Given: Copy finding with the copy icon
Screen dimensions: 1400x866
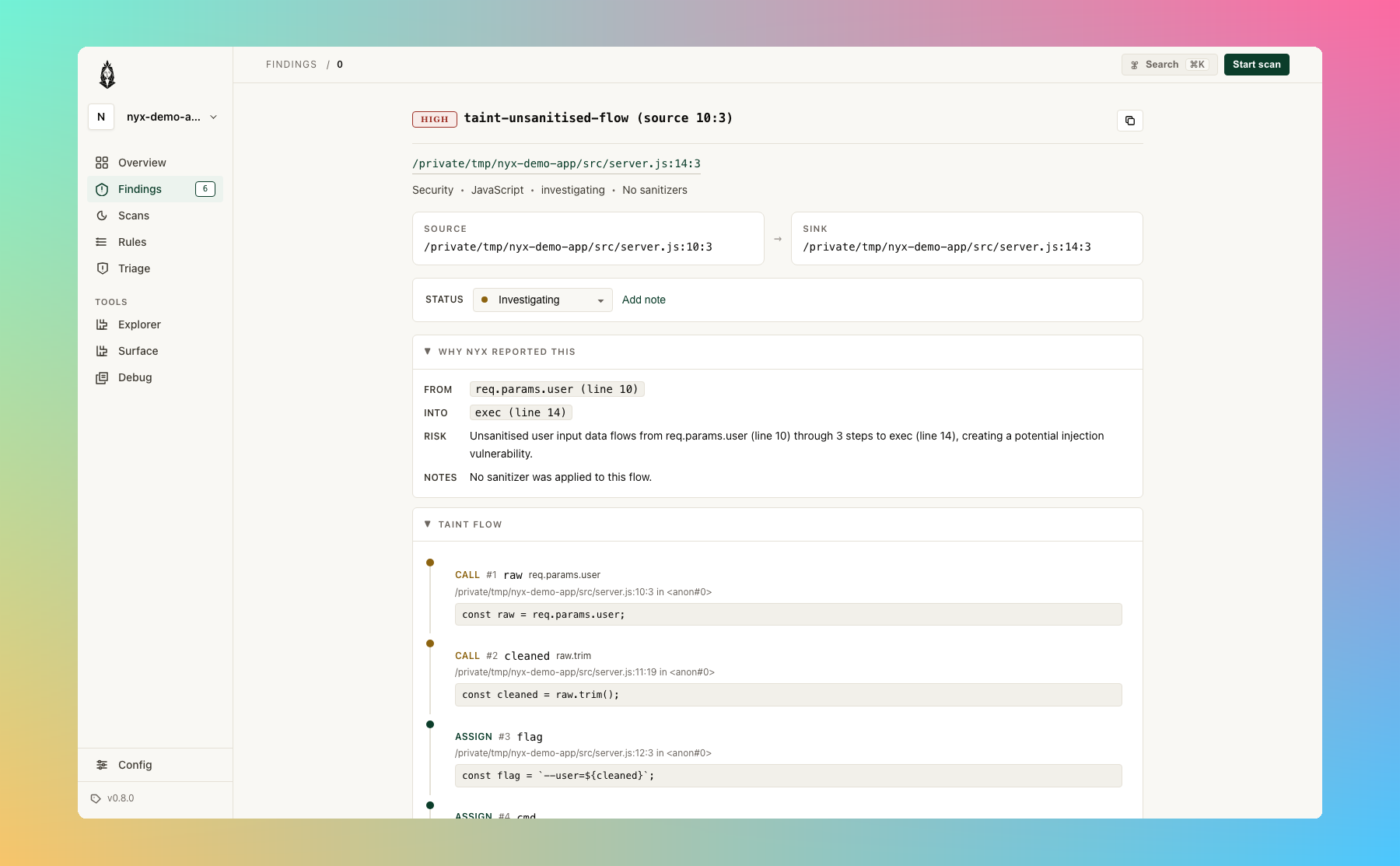Looking at the screenshot, I should [x=1129, y=121].
